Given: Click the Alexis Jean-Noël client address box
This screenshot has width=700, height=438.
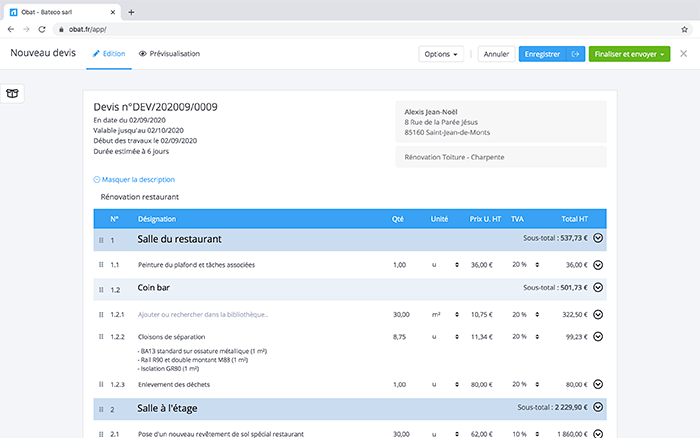Looking at the screenshot, I should (501, 122).
